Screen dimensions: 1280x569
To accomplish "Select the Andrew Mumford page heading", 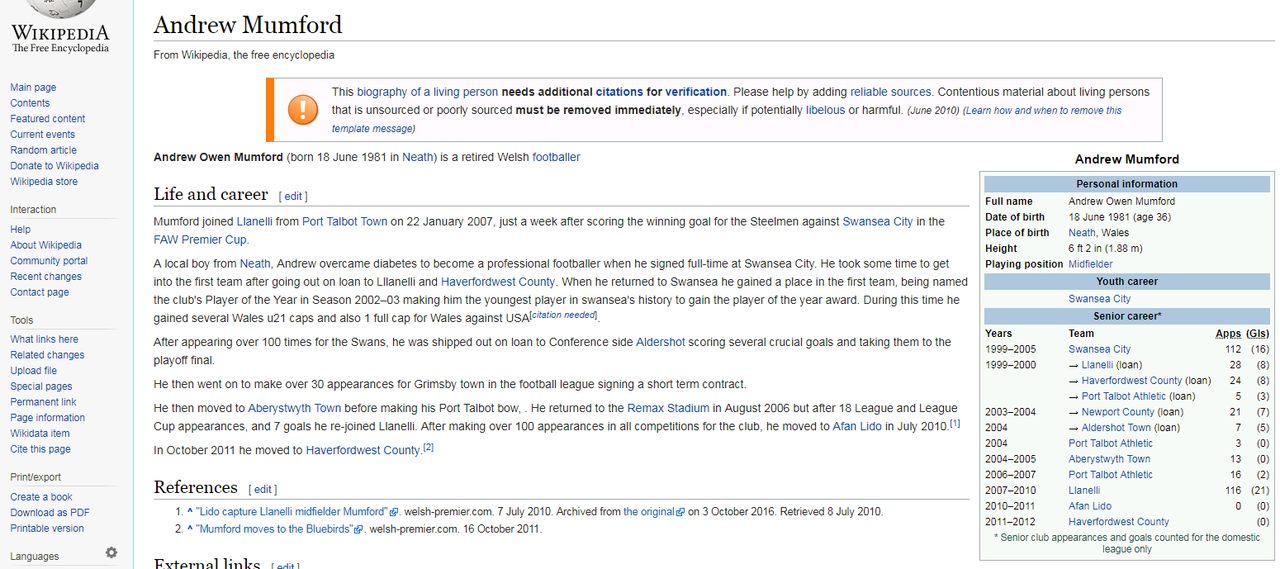I will (248, 25).
